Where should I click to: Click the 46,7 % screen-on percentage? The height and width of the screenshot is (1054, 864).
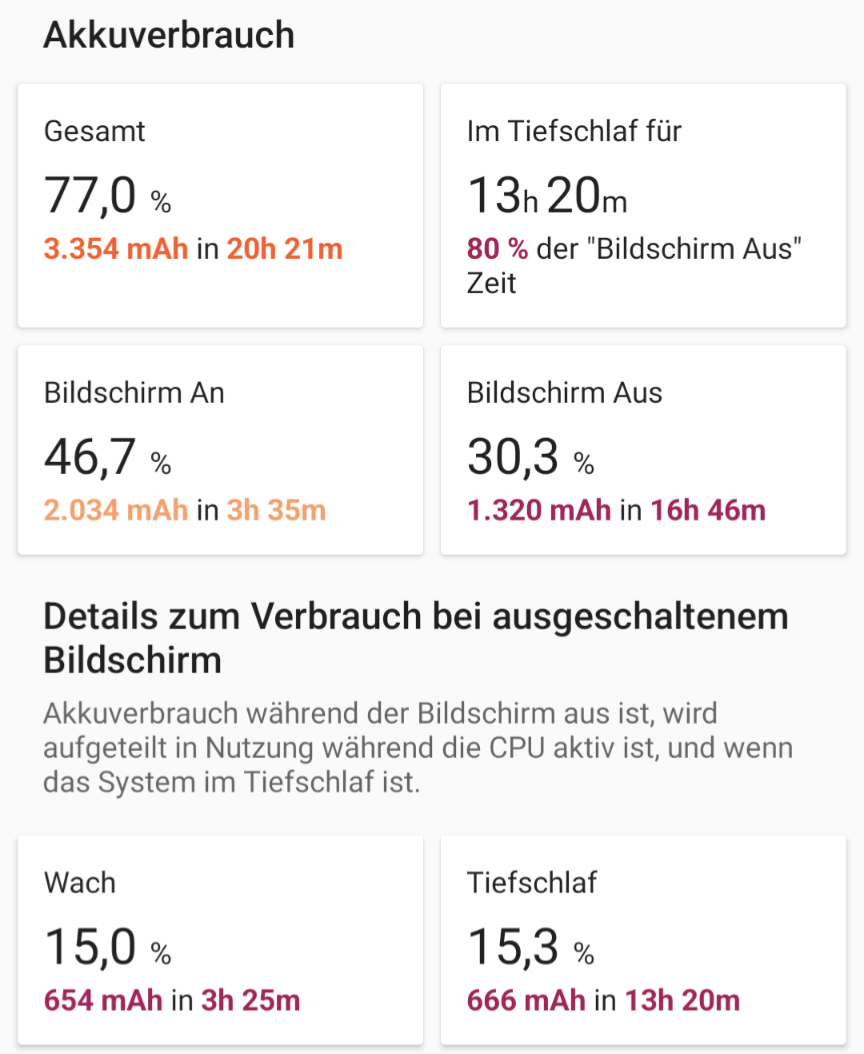click(x=107, y=458)
